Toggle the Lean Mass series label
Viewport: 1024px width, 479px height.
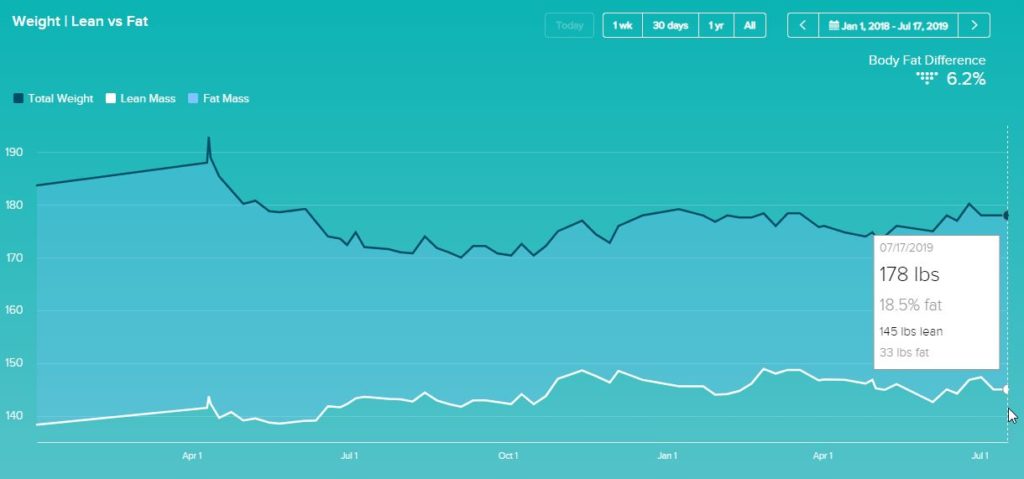tap(148, 99)
